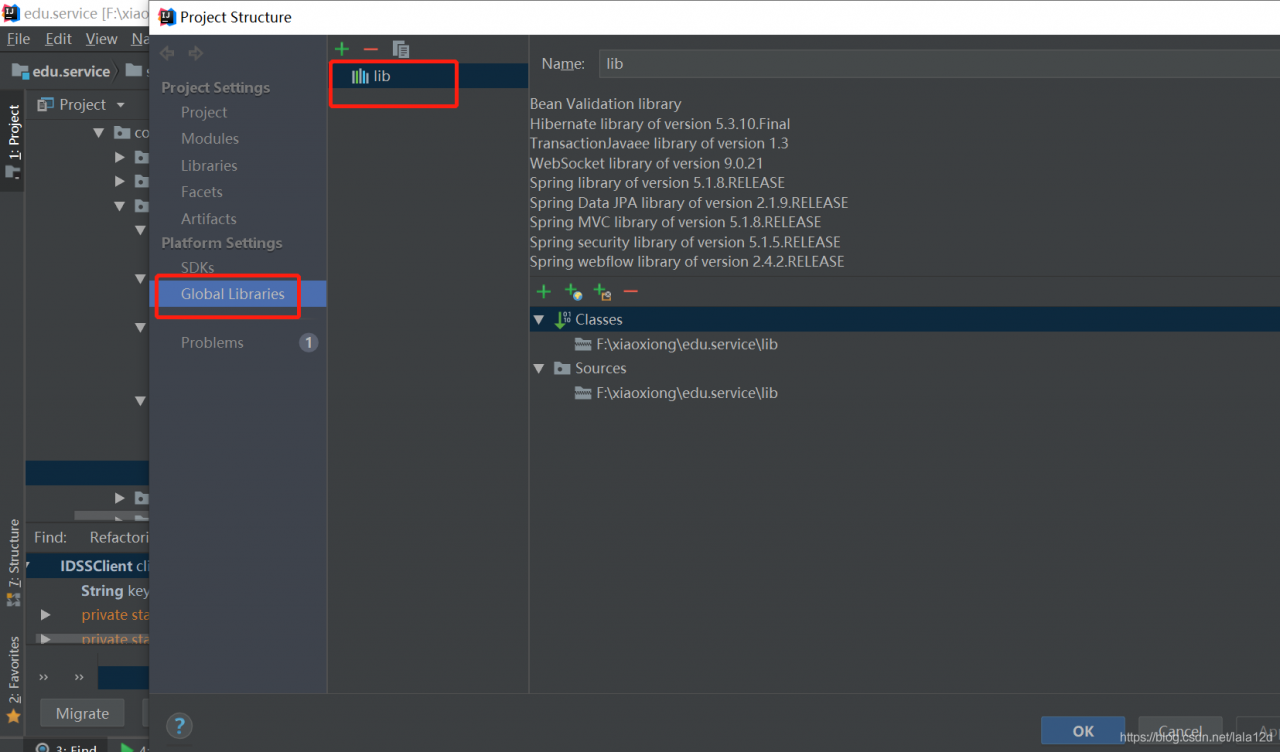
Task: Click the Favorites star icon in IDE sidebar
Action: tap(13, 716)
